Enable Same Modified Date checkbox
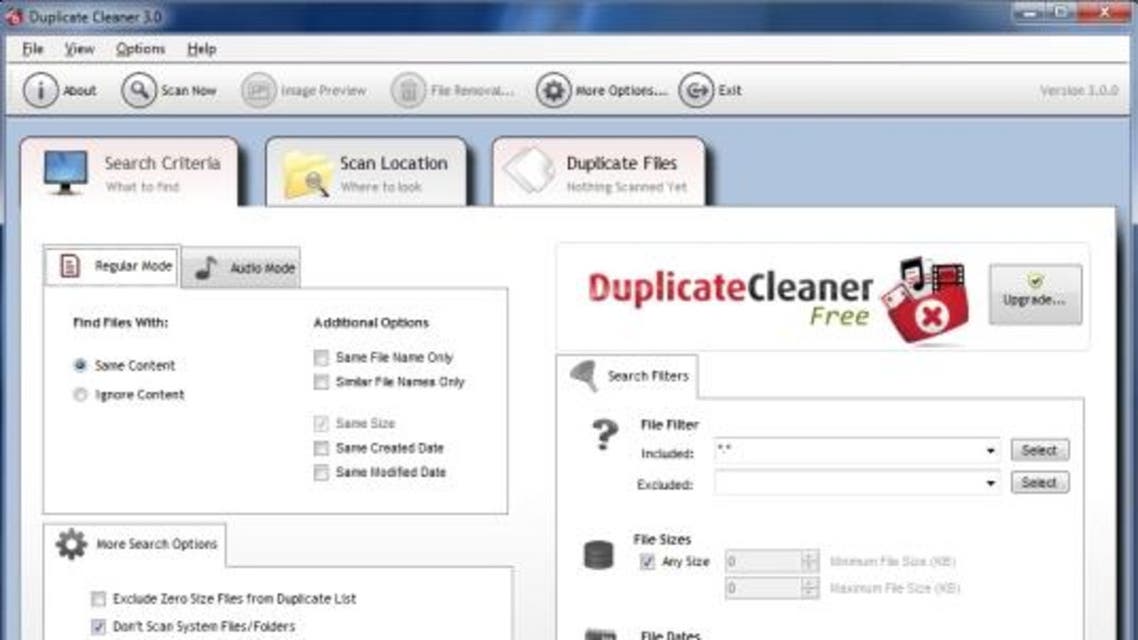Screen dimensions: 1138x640 pyautogui.click(x=321, y=472)
